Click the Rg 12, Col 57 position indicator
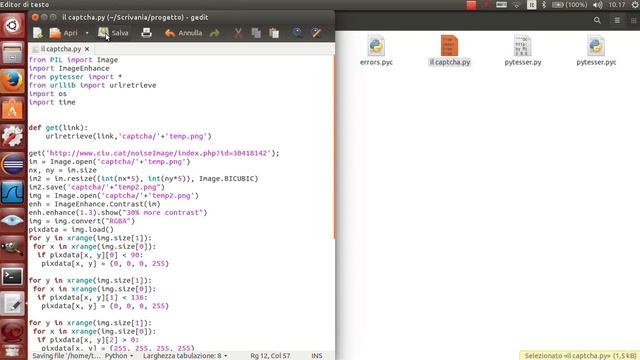The image size is (640, 360). click(x=270, y=356)
